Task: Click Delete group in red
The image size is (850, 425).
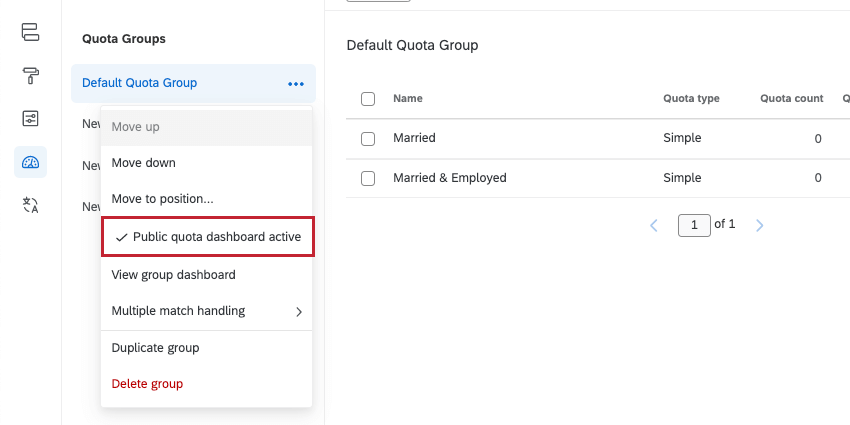Action: [147, 384]
